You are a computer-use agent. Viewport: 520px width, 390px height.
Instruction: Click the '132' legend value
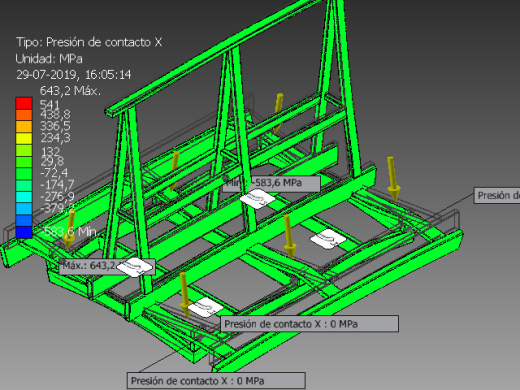click(50, 151)
